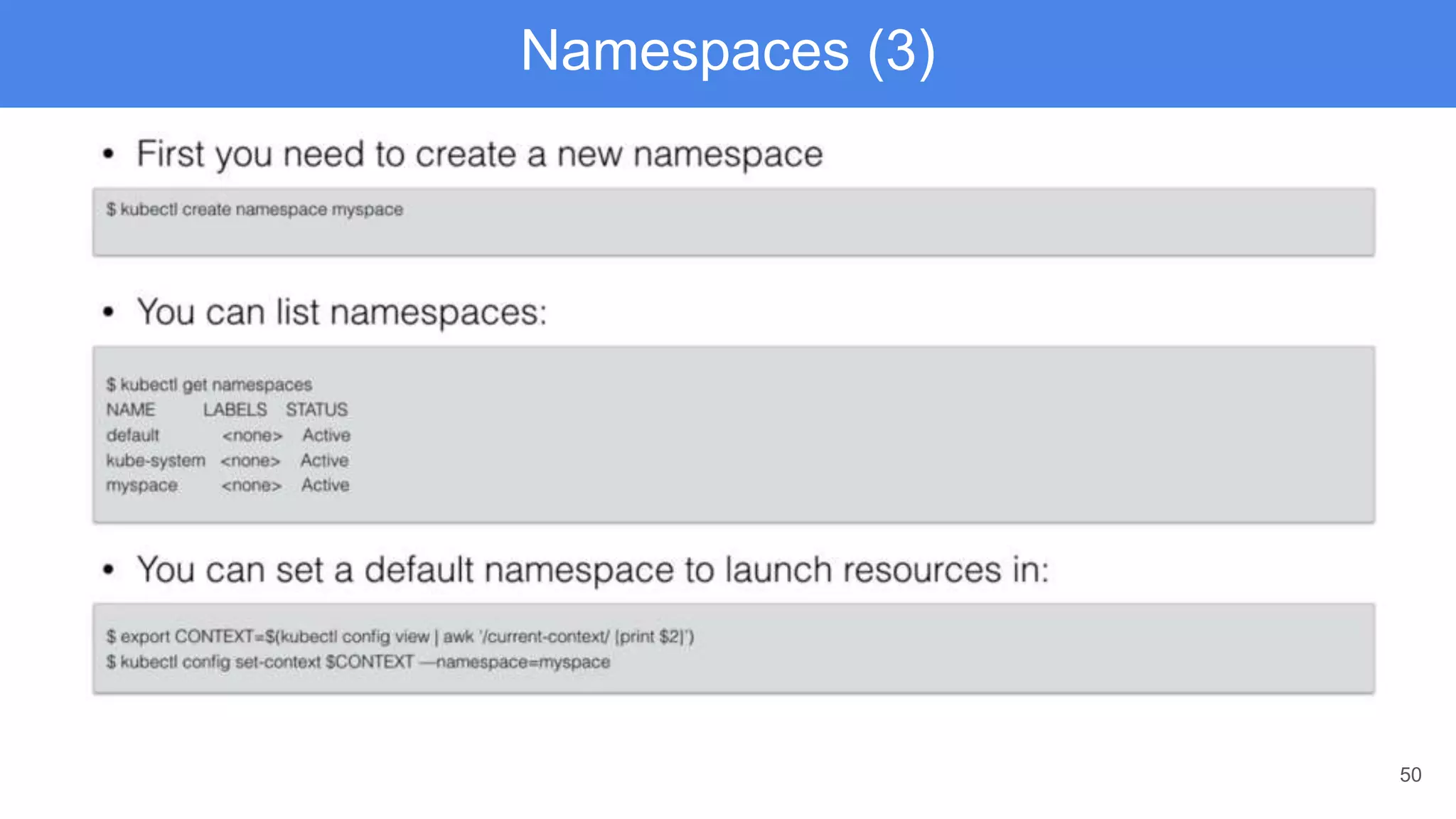Click the NAME column header
This screenshot has height=819, width=1456.
[131, 409]
